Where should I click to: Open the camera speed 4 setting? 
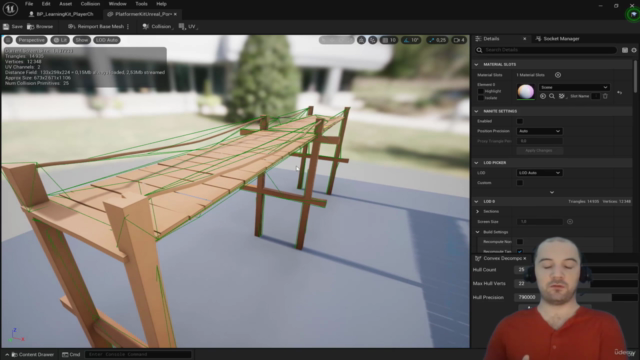(459, 40)
